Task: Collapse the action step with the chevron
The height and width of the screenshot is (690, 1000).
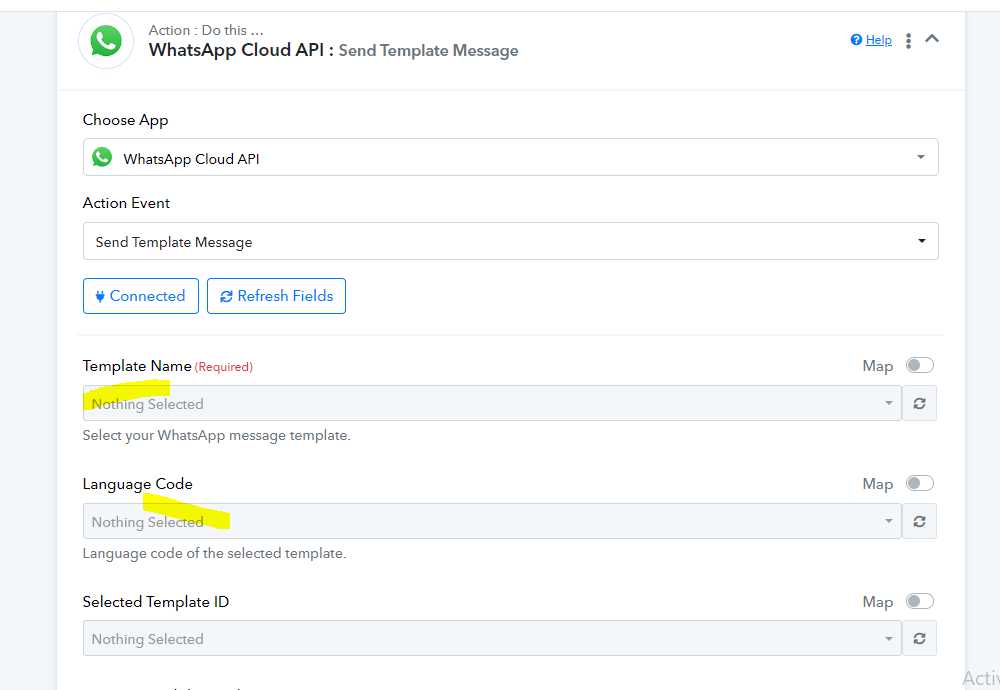Action: 932,39
